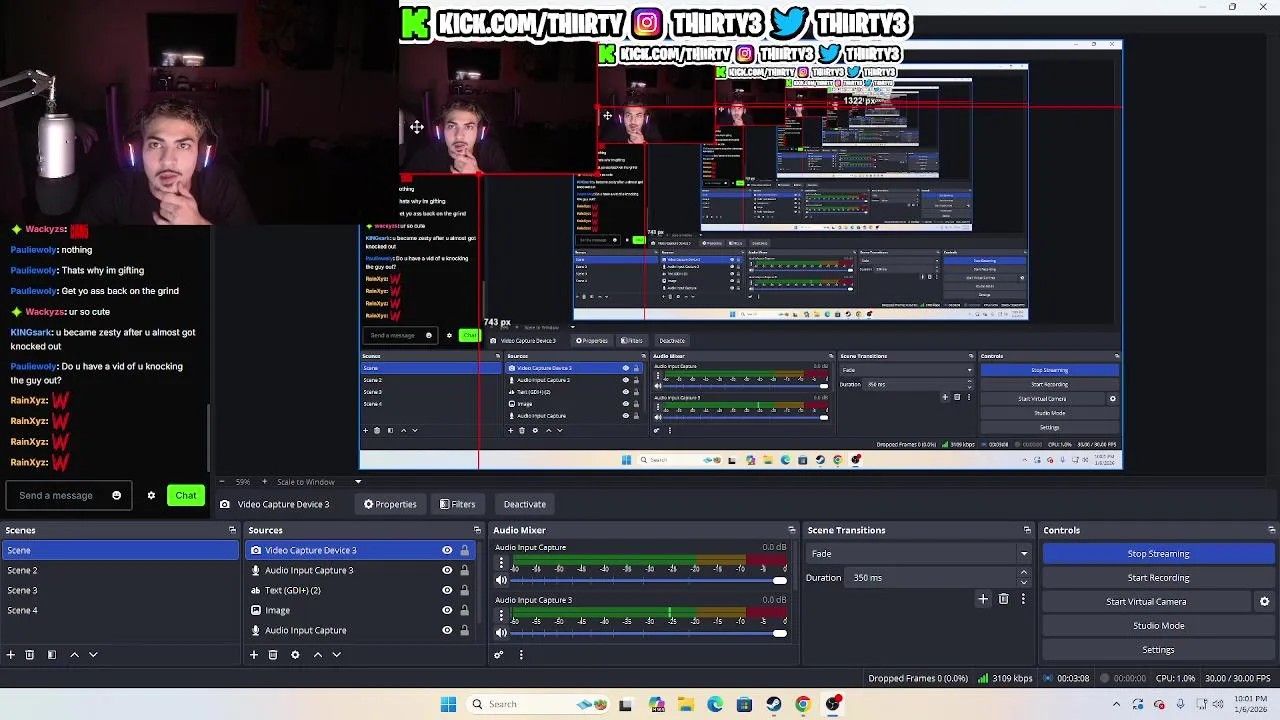
Task: Move scene up arrow in Scenes panel
Action: coord(74,654)
